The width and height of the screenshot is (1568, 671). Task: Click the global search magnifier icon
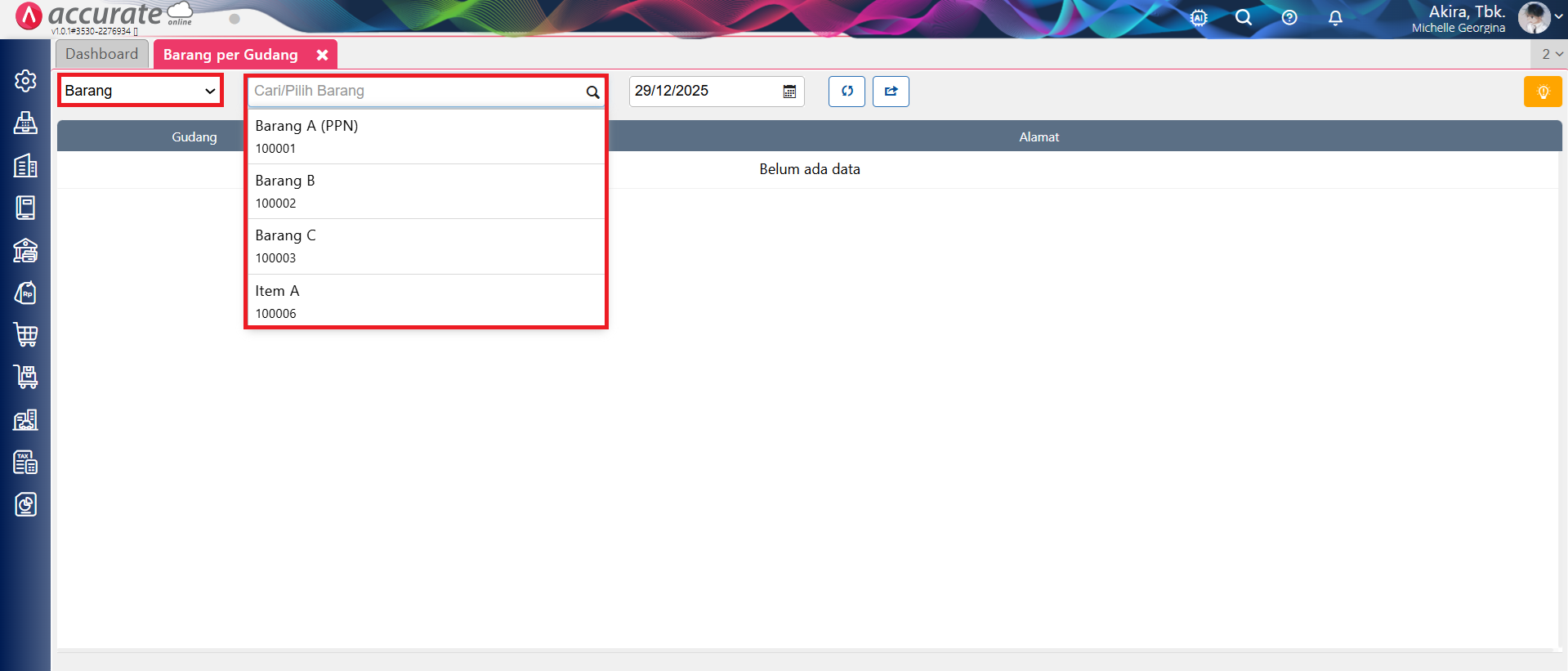coord(1244,18)
